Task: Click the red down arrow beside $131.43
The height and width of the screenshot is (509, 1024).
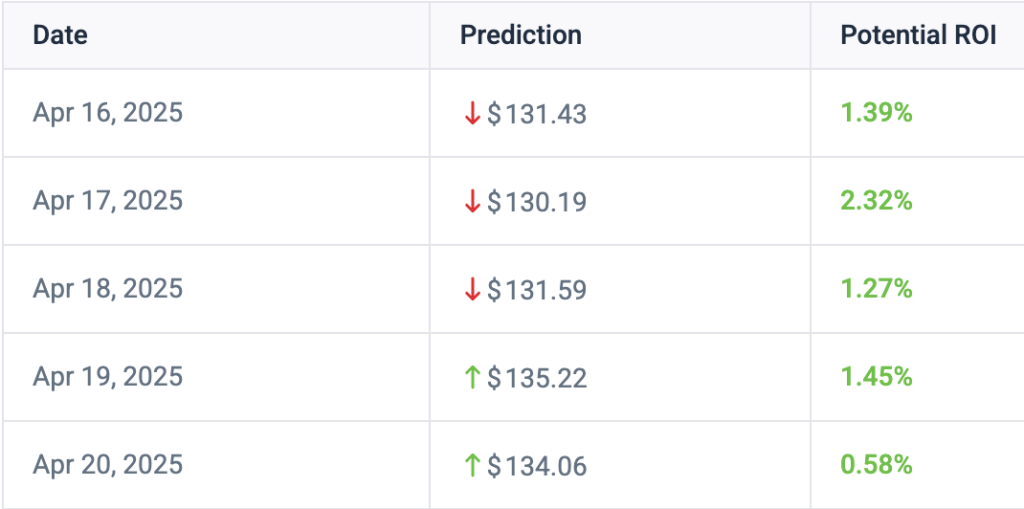Action: (x=472, y=114)
